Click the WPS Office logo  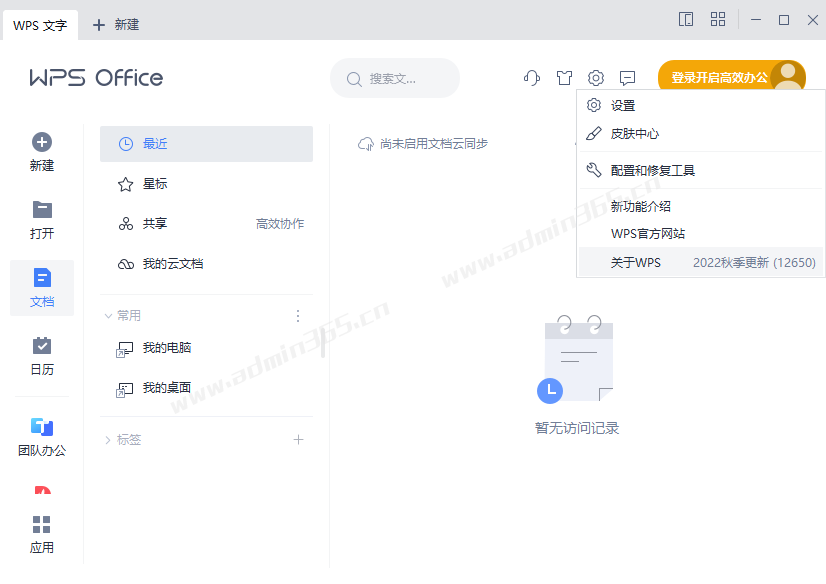[96, 77]
